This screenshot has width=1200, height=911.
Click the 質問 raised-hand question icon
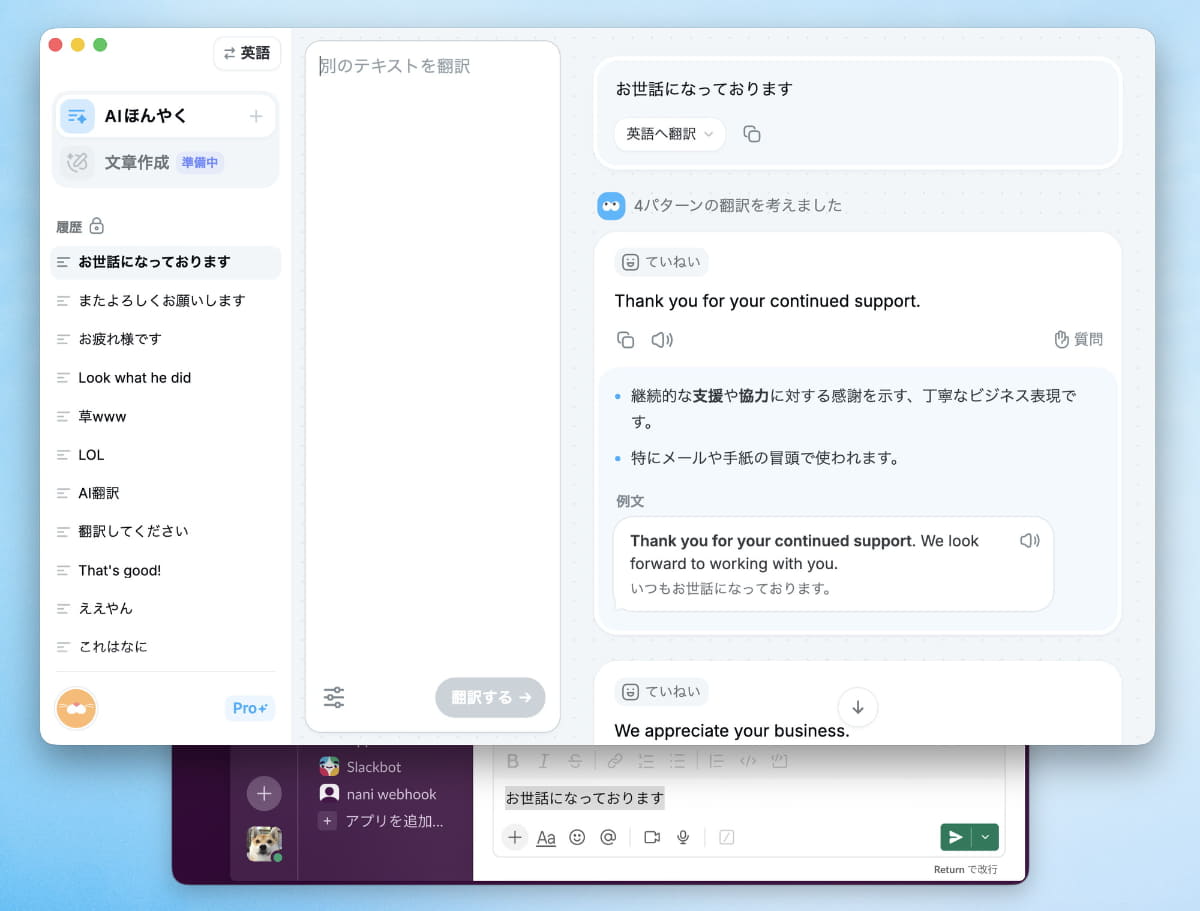(1061, 339)
